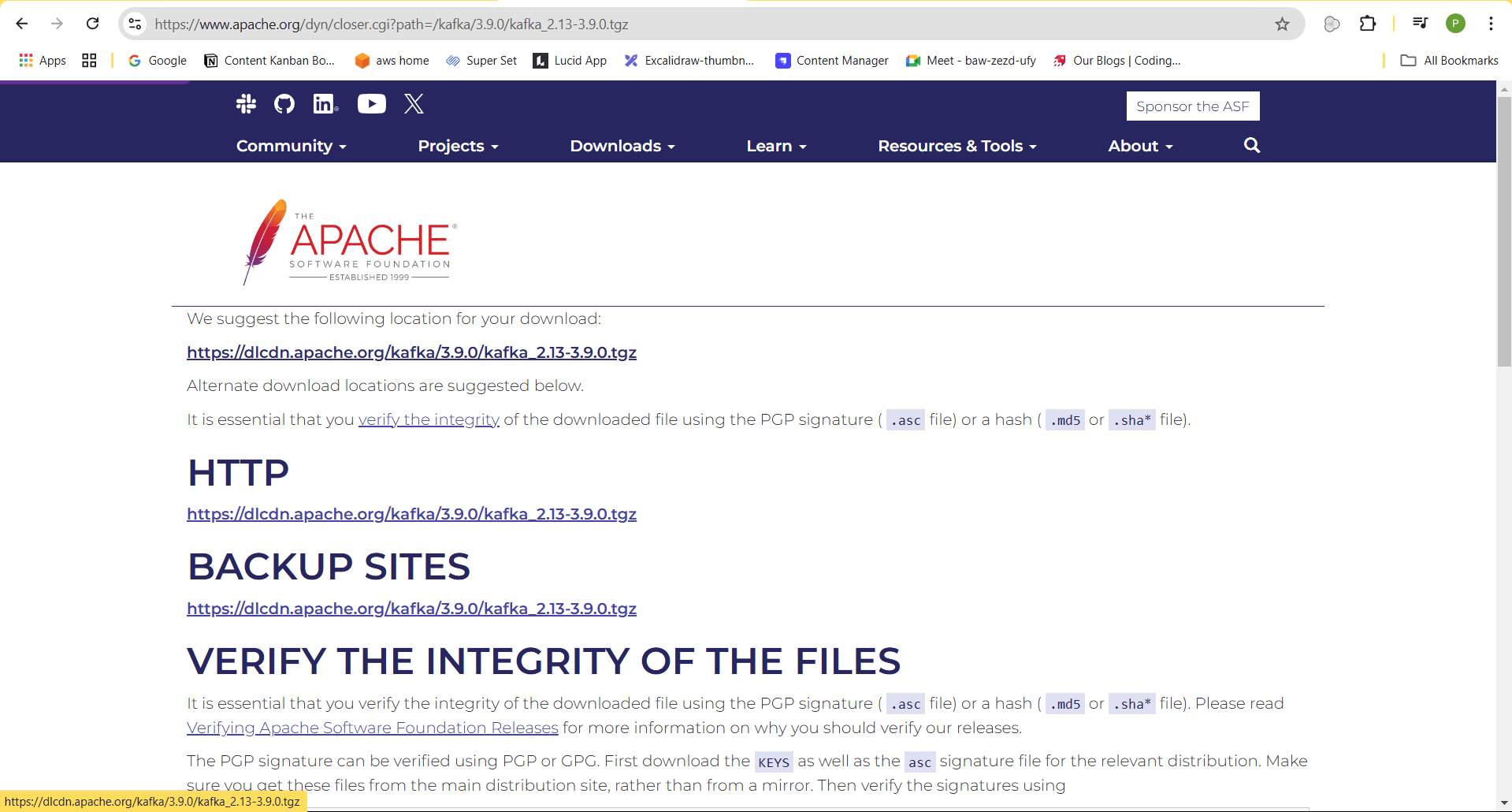Viewport: 1512px width, 812px height.
Task: Click the first .sha* code label
Action: click(x=1131, y=420)
